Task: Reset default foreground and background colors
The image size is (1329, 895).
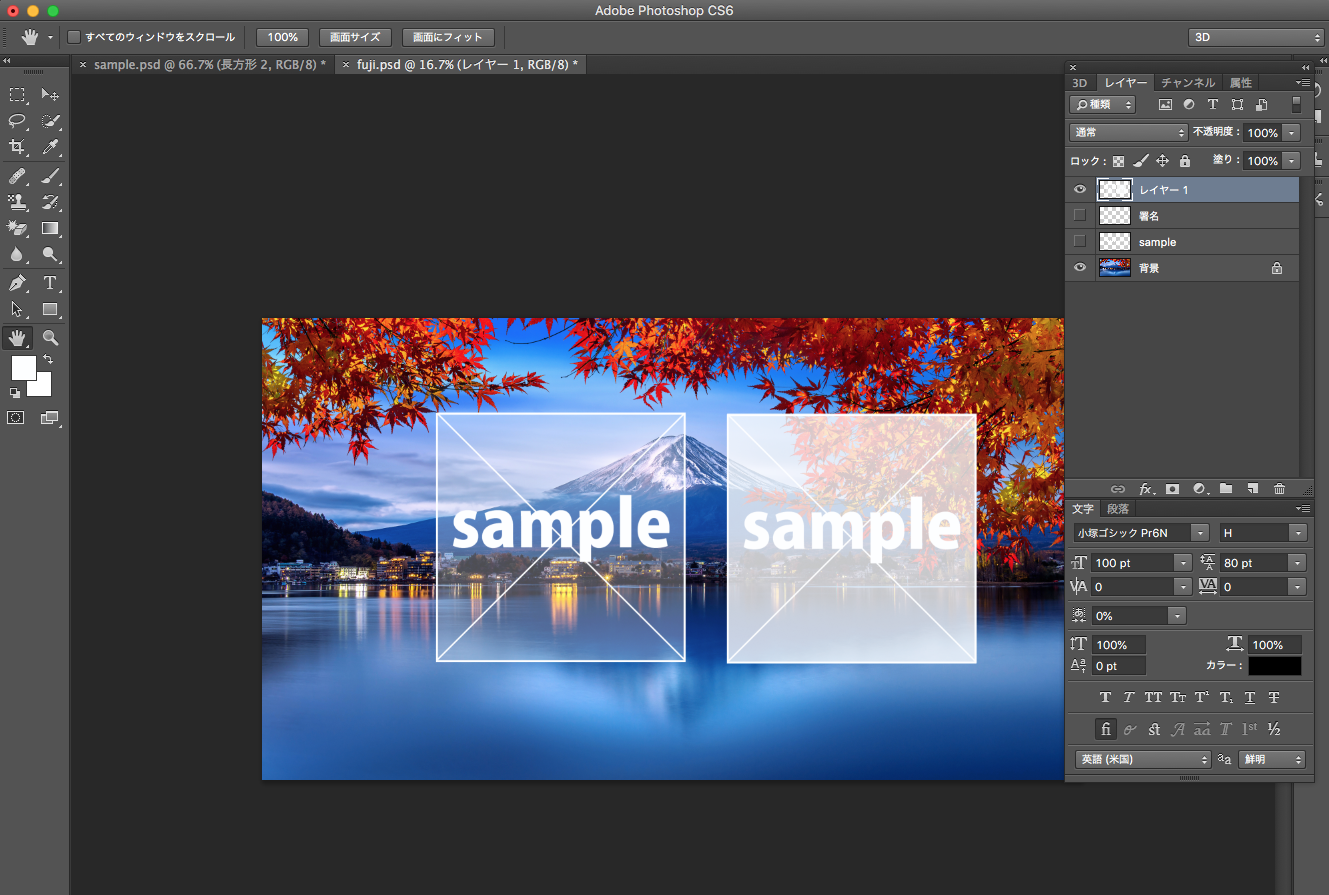Action: [15, 393]
